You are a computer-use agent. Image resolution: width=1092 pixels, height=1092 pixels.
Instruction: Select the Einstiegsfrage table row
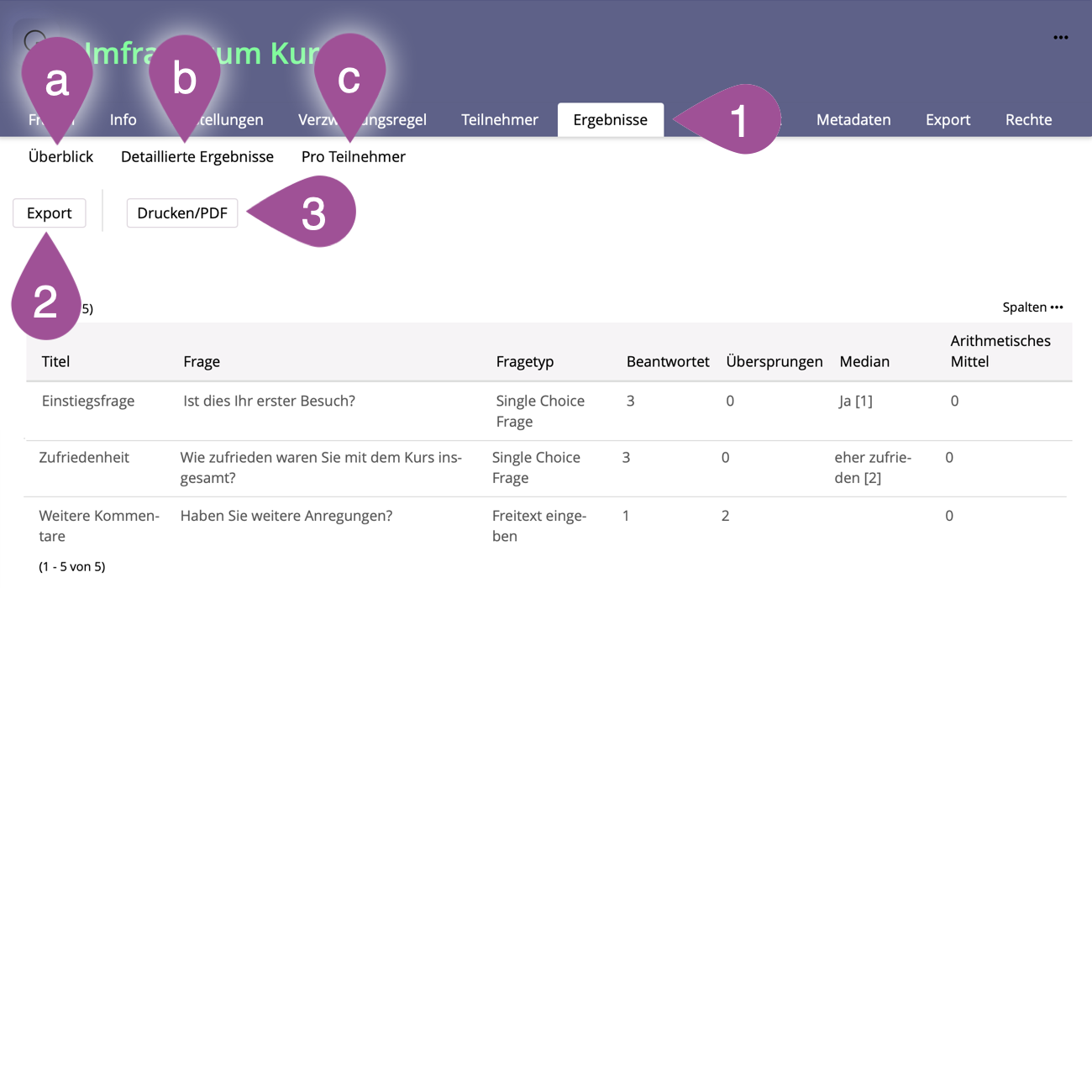click(x=88, y=402)
